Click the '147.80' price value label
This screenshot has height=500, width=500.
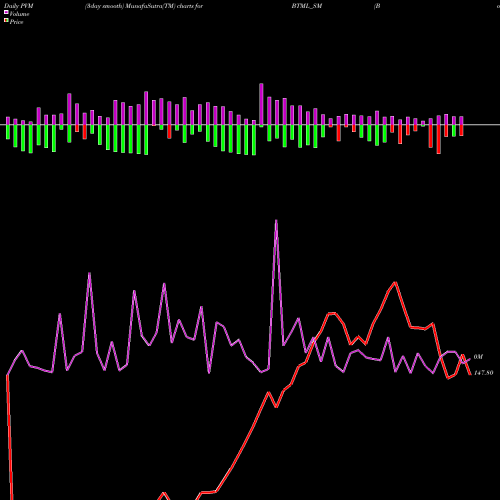(483, 373)
